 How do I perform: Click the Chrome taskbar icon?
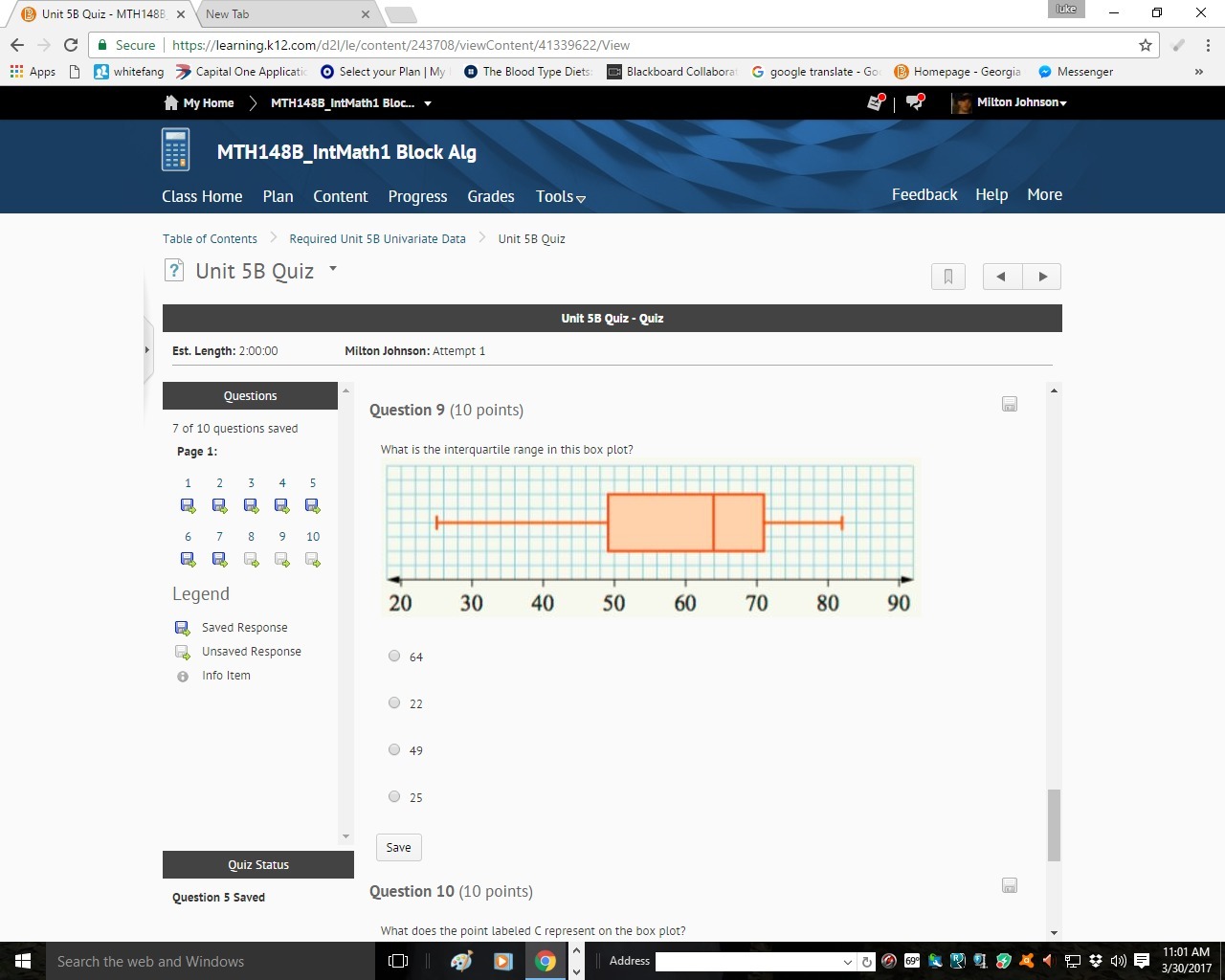pos(546,961)
